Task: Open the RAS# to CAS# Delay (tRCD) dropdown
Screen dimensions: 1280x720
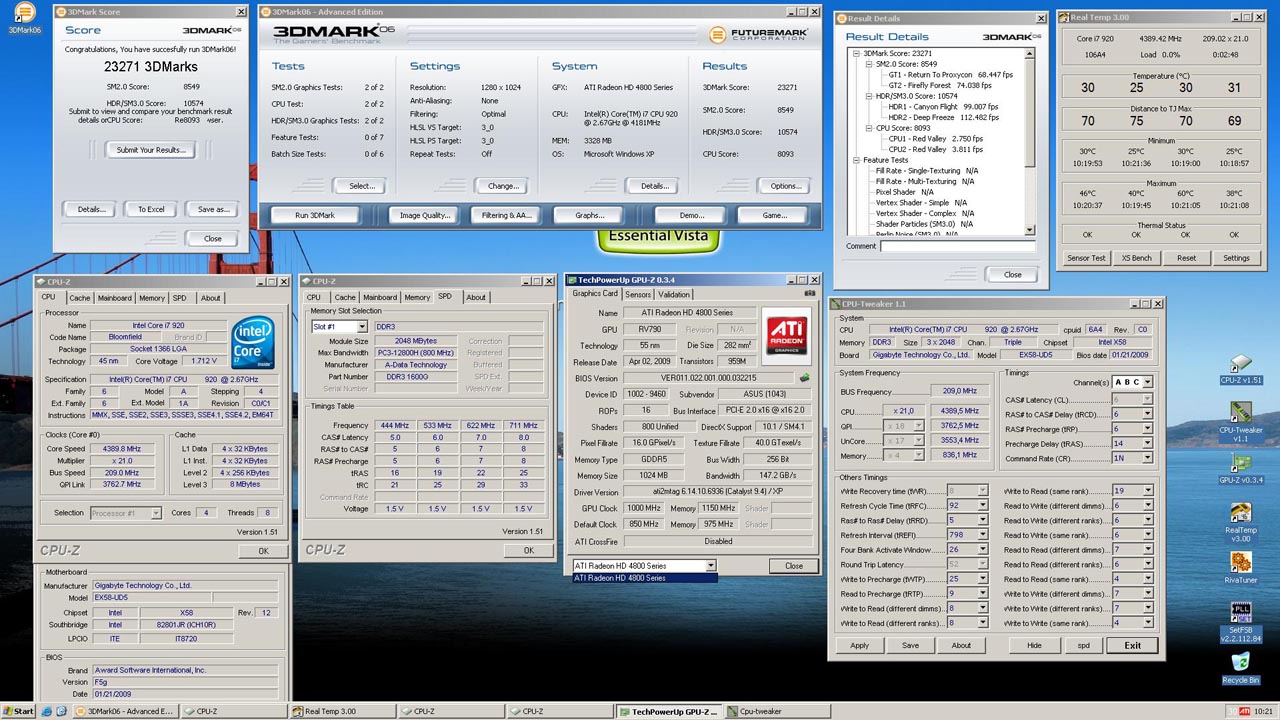Action: click(x=1147, y=414)
